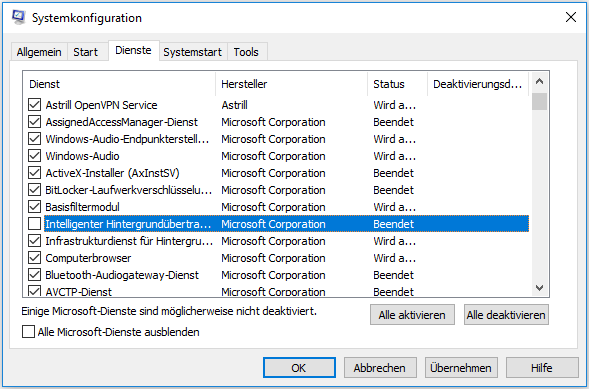Open the Allgemein tab

point(39,52)
